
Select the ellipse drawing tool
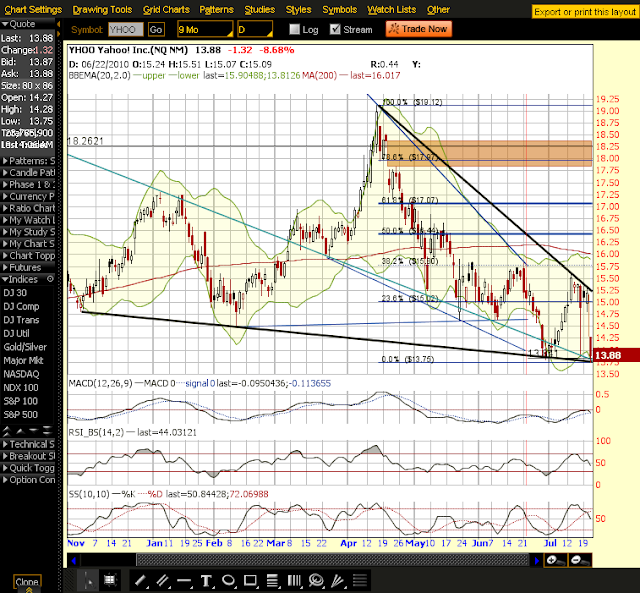[x=228, y=580]
